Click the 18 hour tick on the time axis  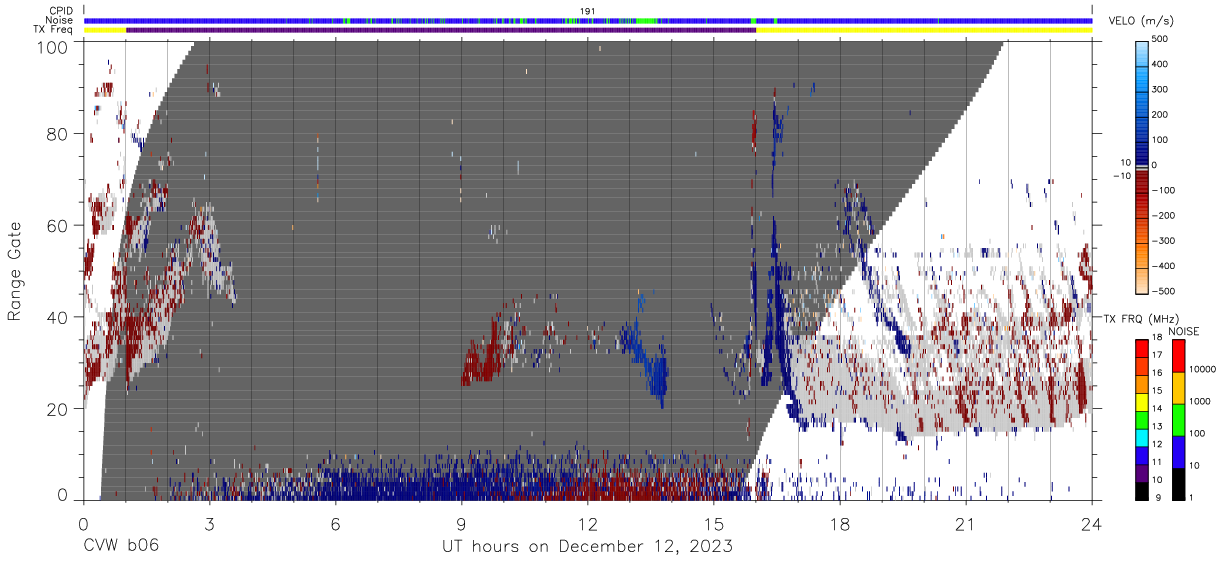point(840,524)
